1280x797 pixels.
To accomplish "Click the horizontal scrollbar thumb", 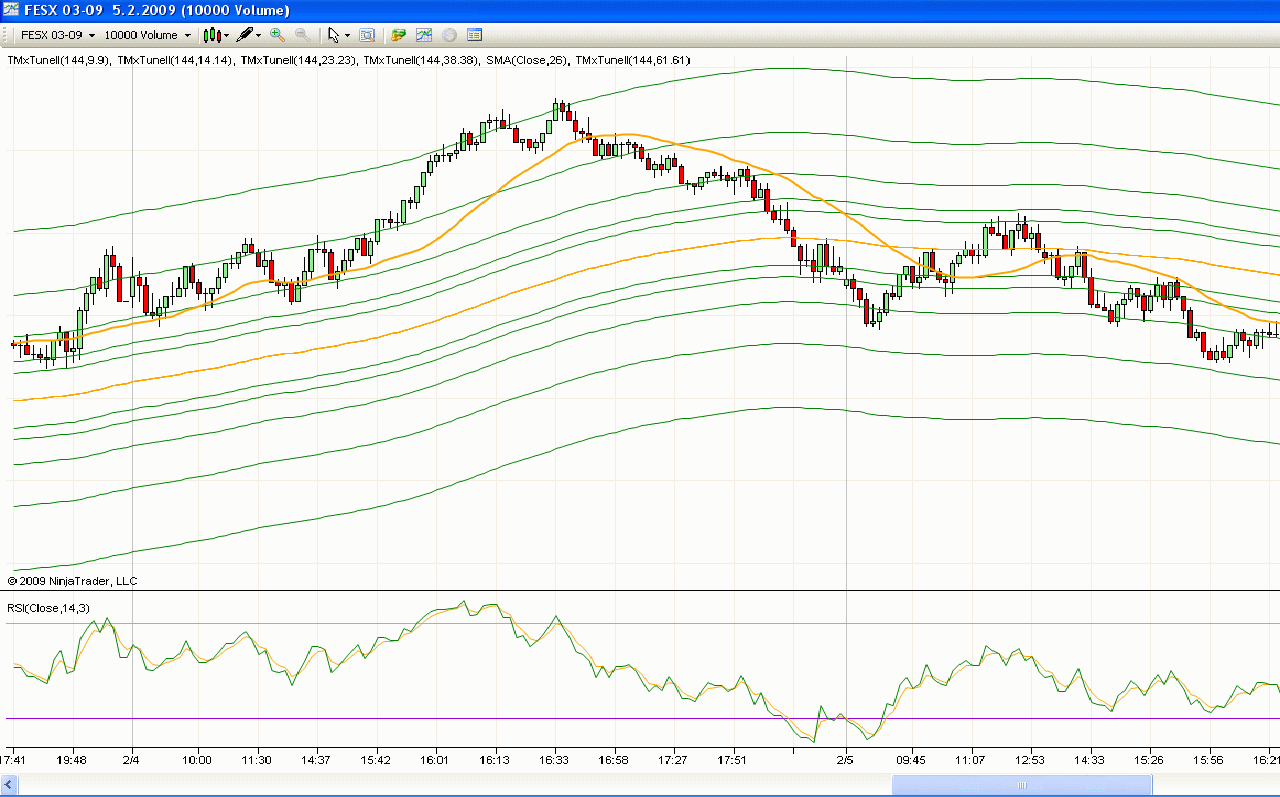I will coord(1020,787).
